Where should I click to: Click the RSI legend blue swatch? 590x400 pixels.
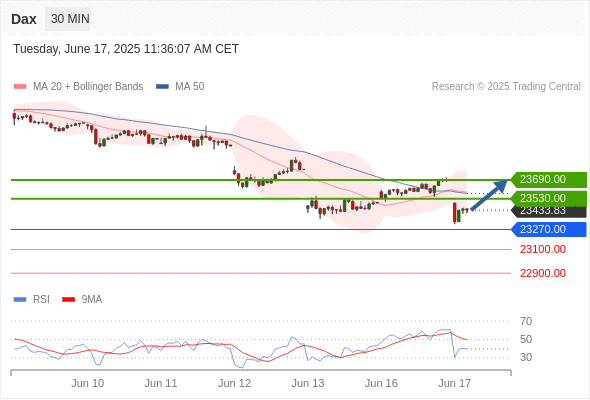20,300
